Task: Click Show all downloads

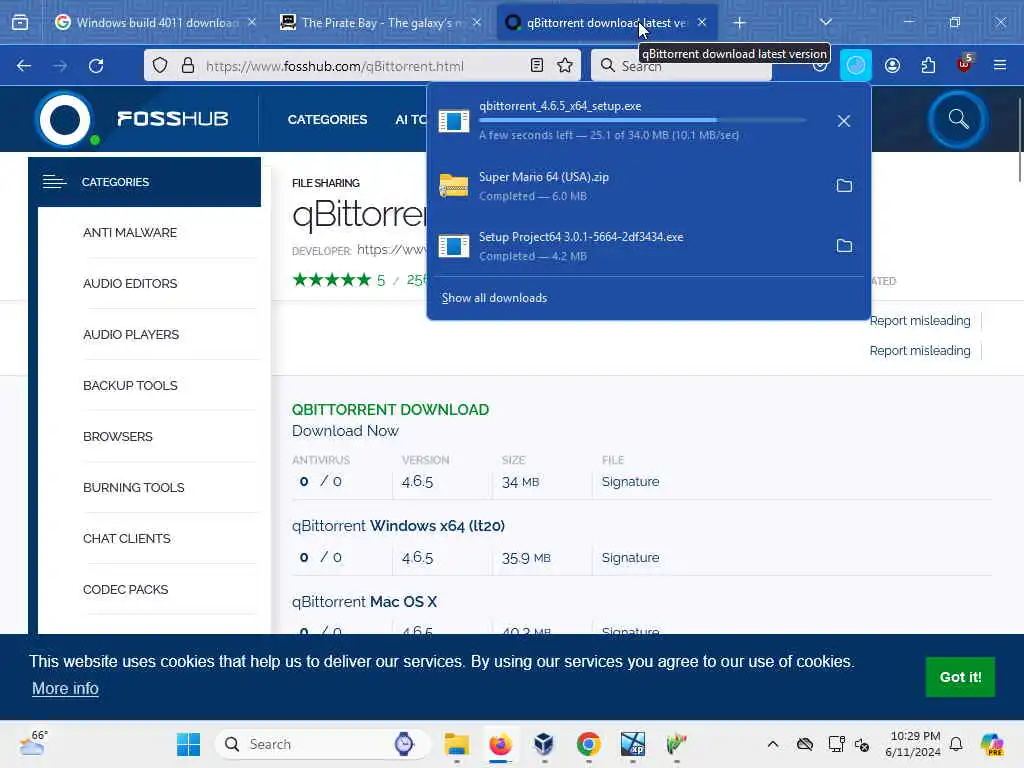Action: [x=494, y=298]
